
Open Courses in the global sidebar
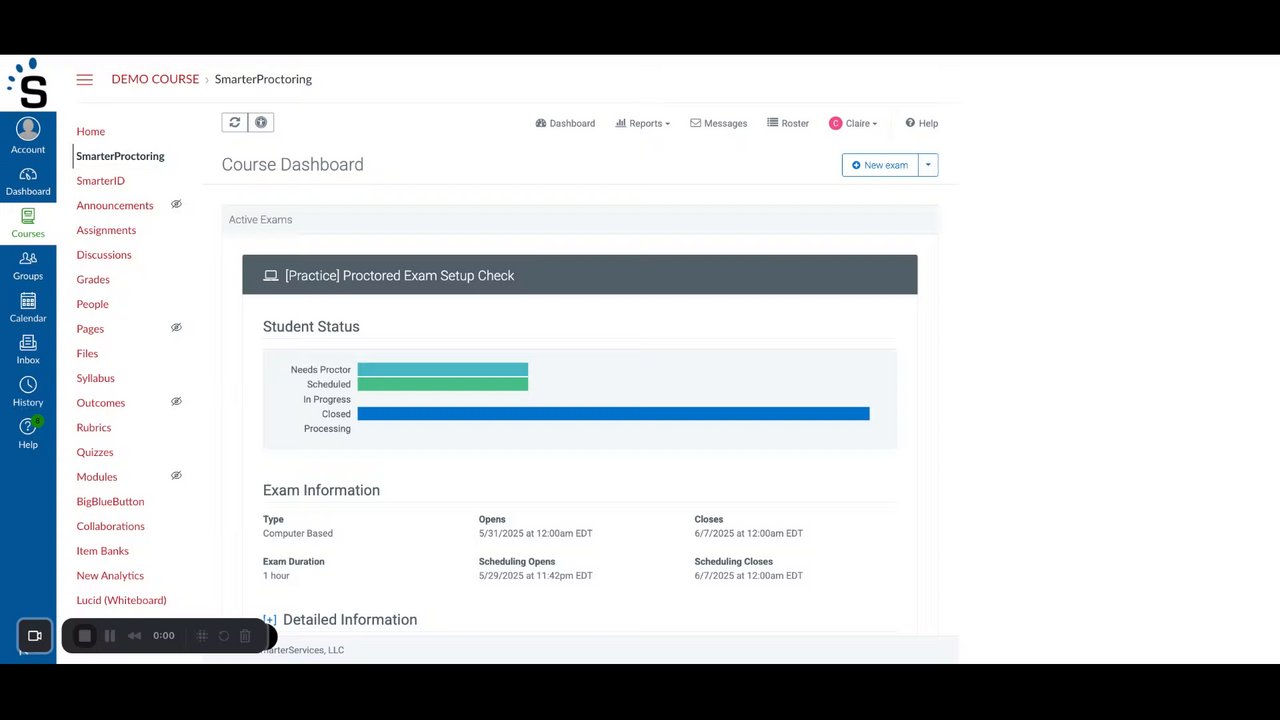pos(28,223)
